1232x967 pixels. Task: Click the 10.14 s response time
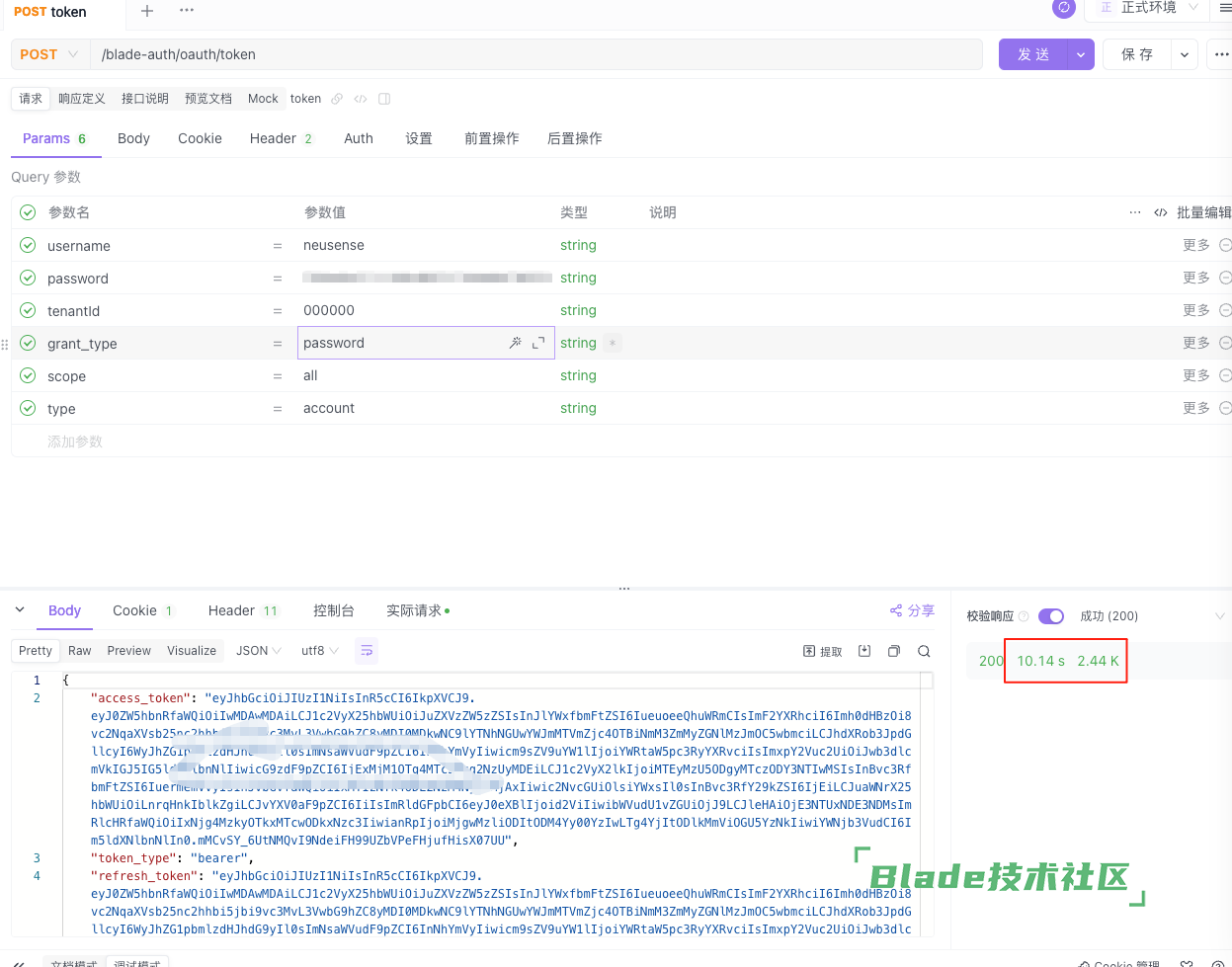pos(1040,661)
